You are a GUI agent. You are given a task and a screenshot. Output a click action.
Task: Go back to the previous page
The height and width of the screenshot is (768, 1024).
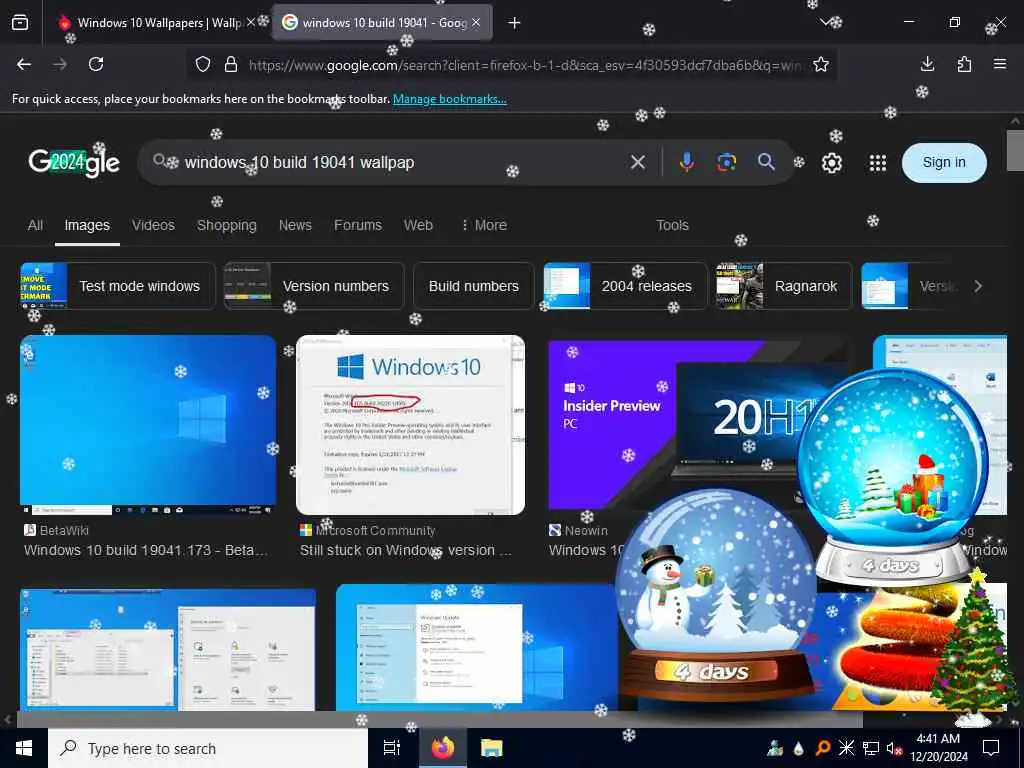click(24, 64)
